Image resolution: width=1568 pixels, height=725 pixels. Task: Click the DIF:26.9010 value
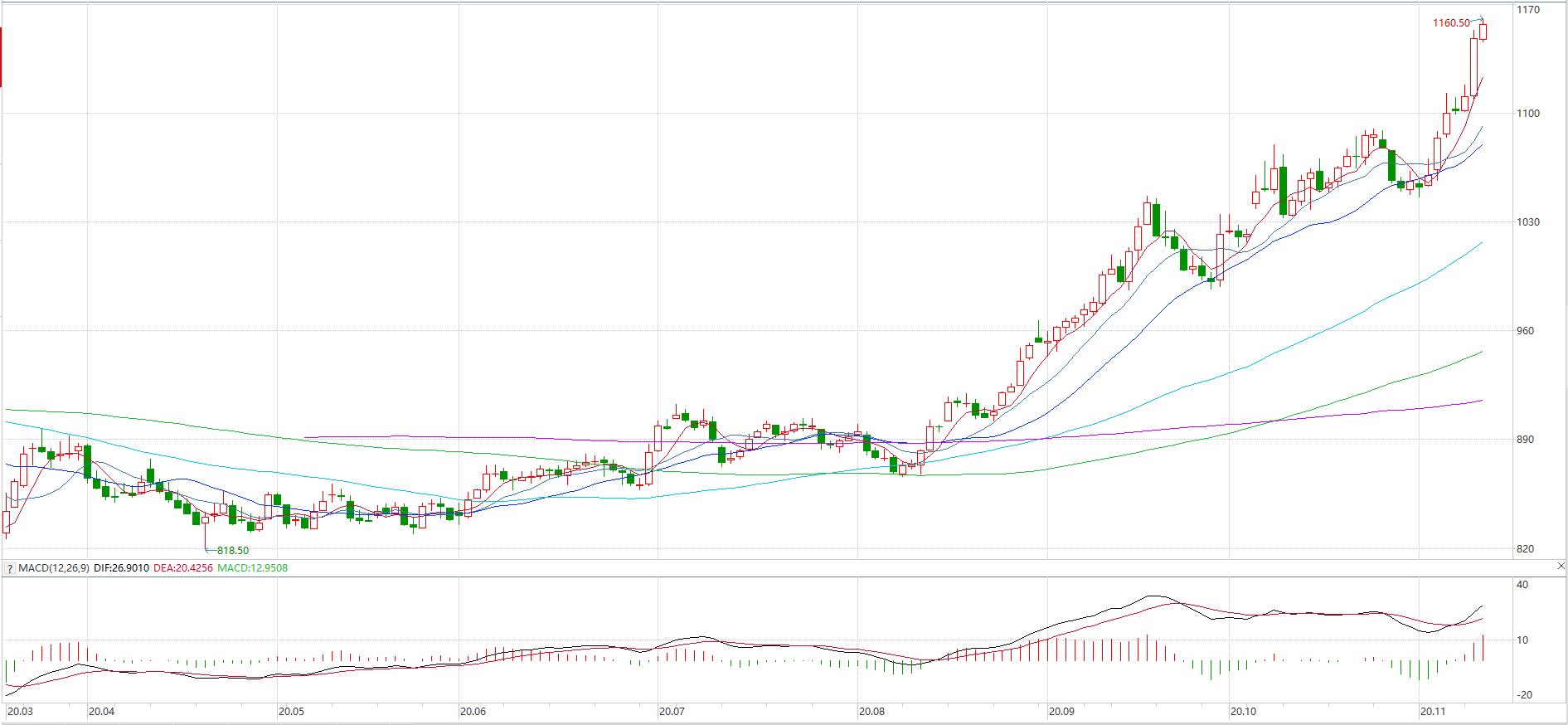pyautogui.click(x=122, y=568)
